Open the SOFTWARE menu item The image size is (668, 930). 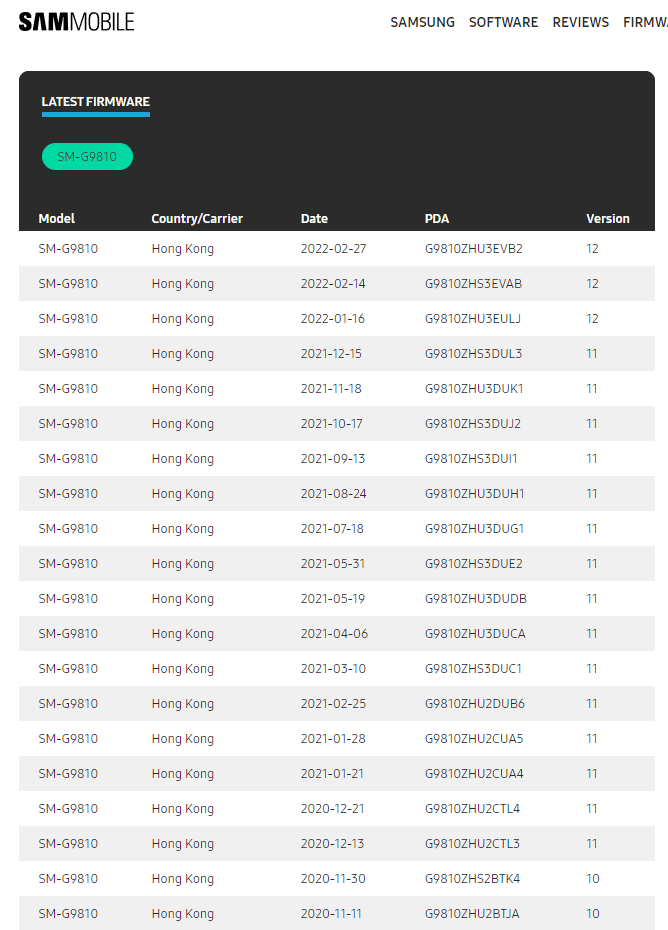click(x=503, y=23)
